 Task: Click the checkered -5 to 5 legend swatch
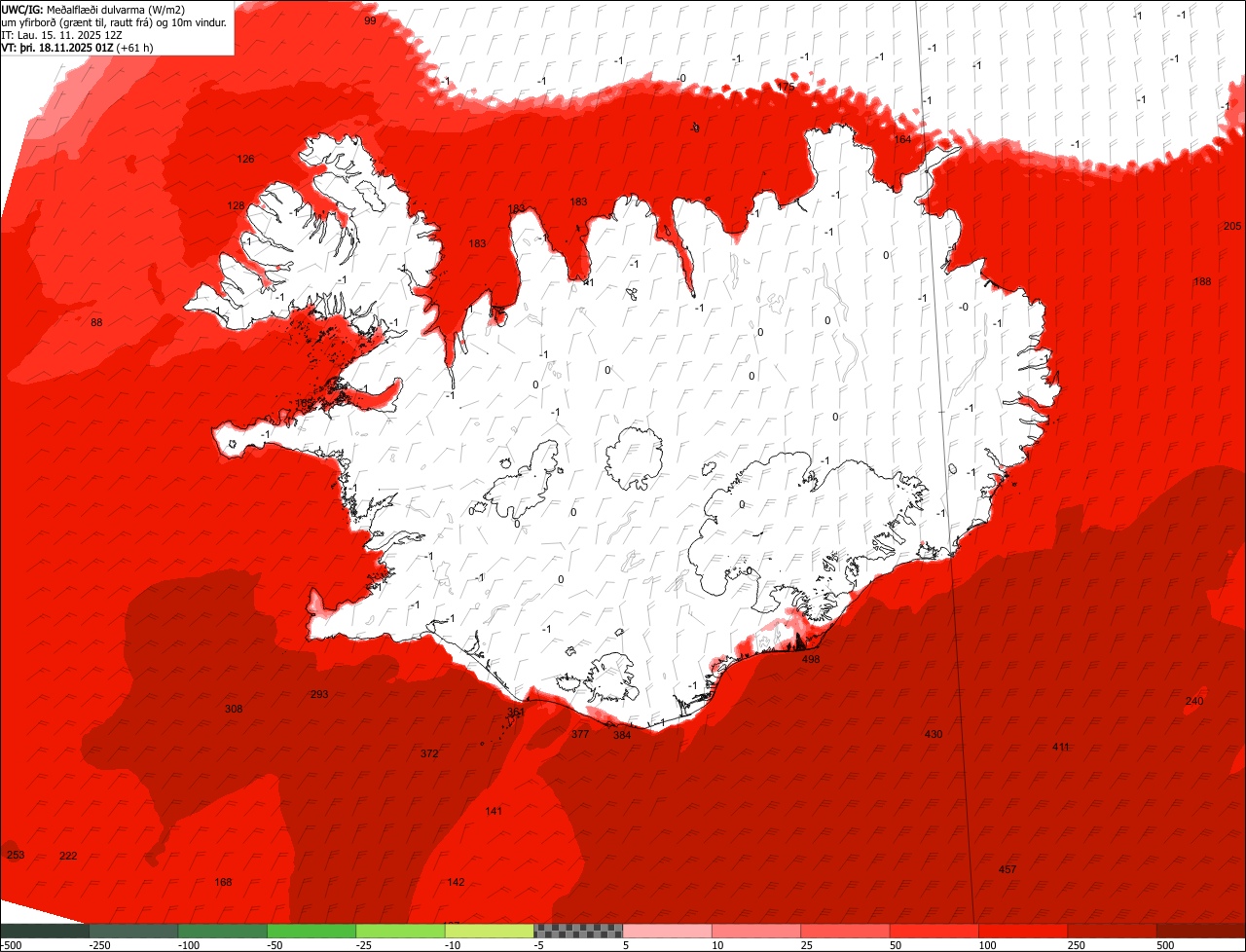(578, 931)
